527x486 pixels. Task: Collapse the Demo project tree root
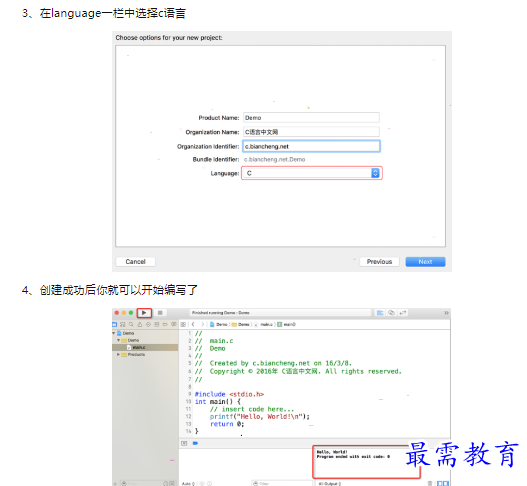click(114, 333)
